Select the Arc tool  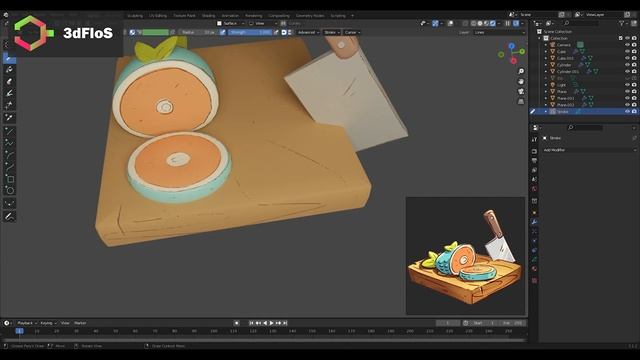pos(9,155)
